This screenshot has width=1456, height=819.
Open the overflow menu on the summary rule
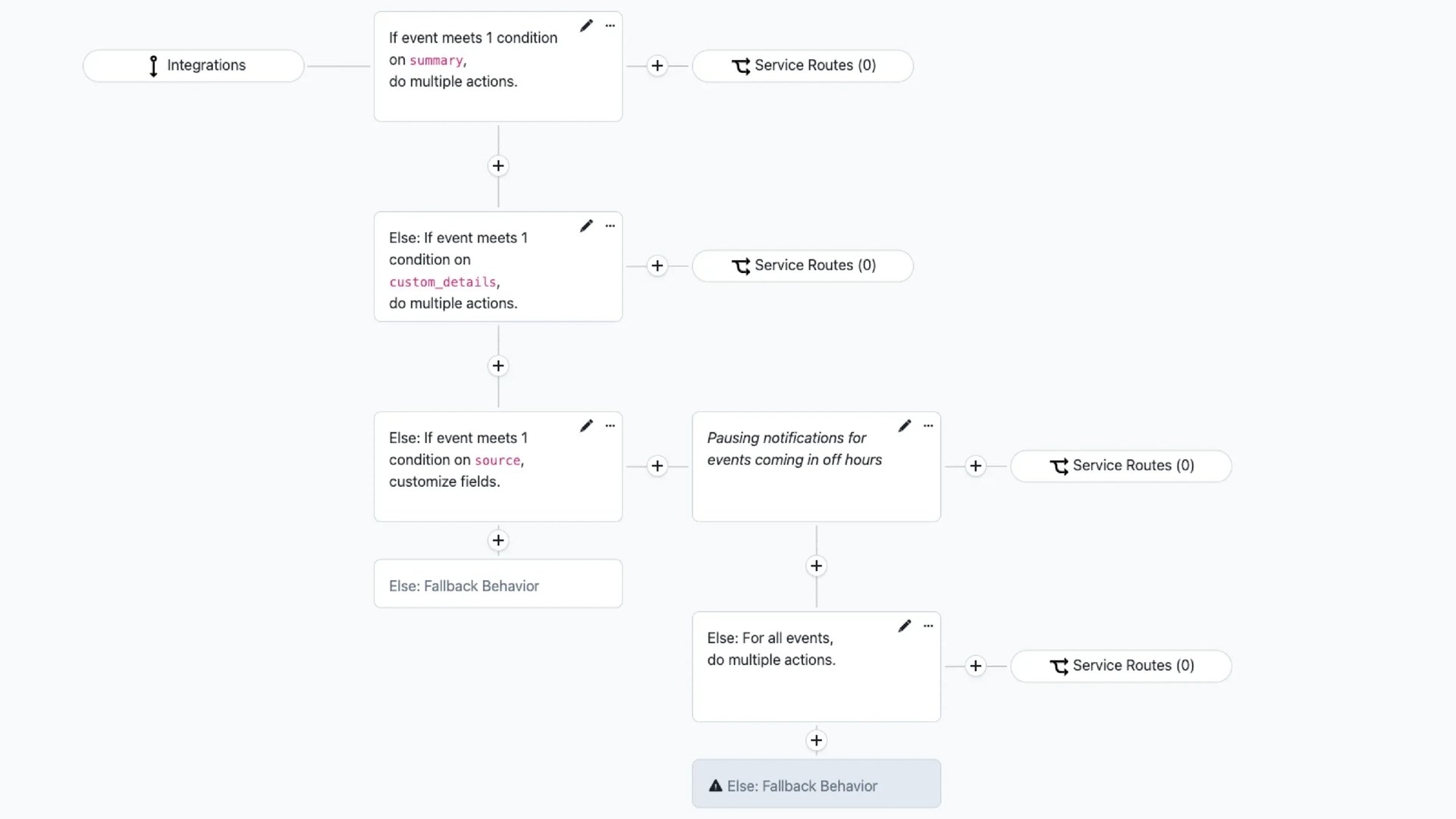pos(610,25)
